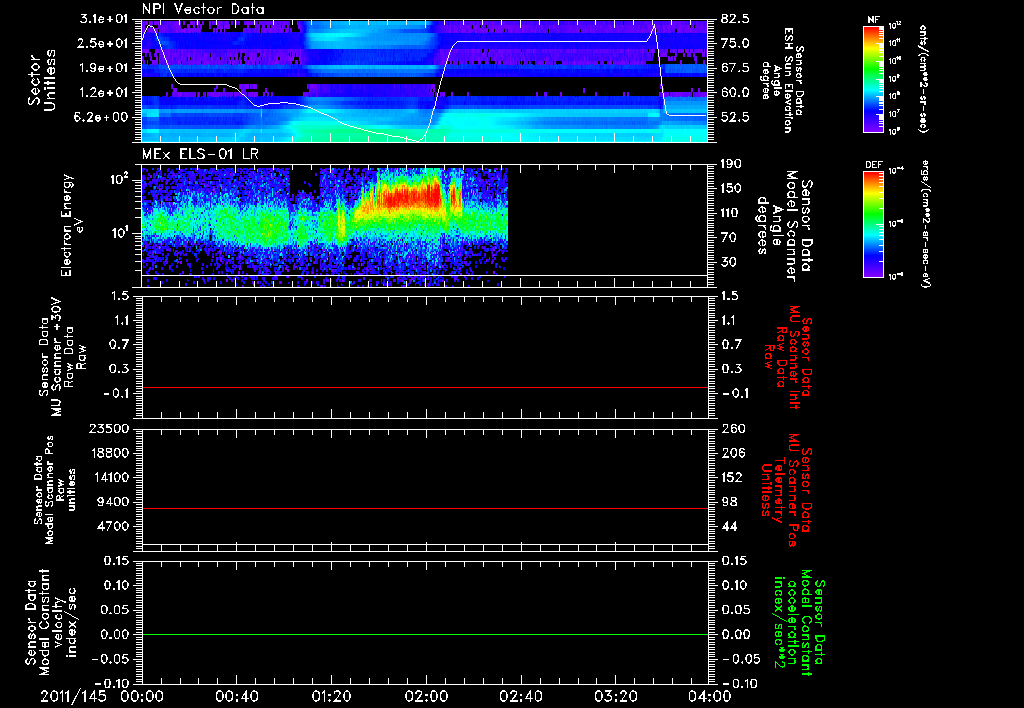1024x708 pixels.
Task: Click the "MEx ELS-01 LR" panel title
Action: click(x=200, y=154)
